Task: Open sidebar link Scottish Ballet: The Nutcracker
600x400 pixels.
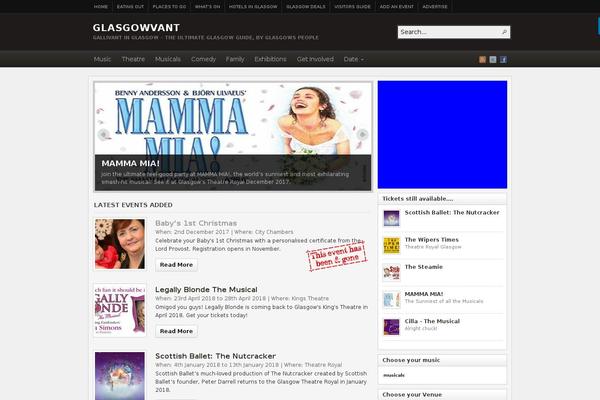Action: pyautogui.click(x=452, y=212)
